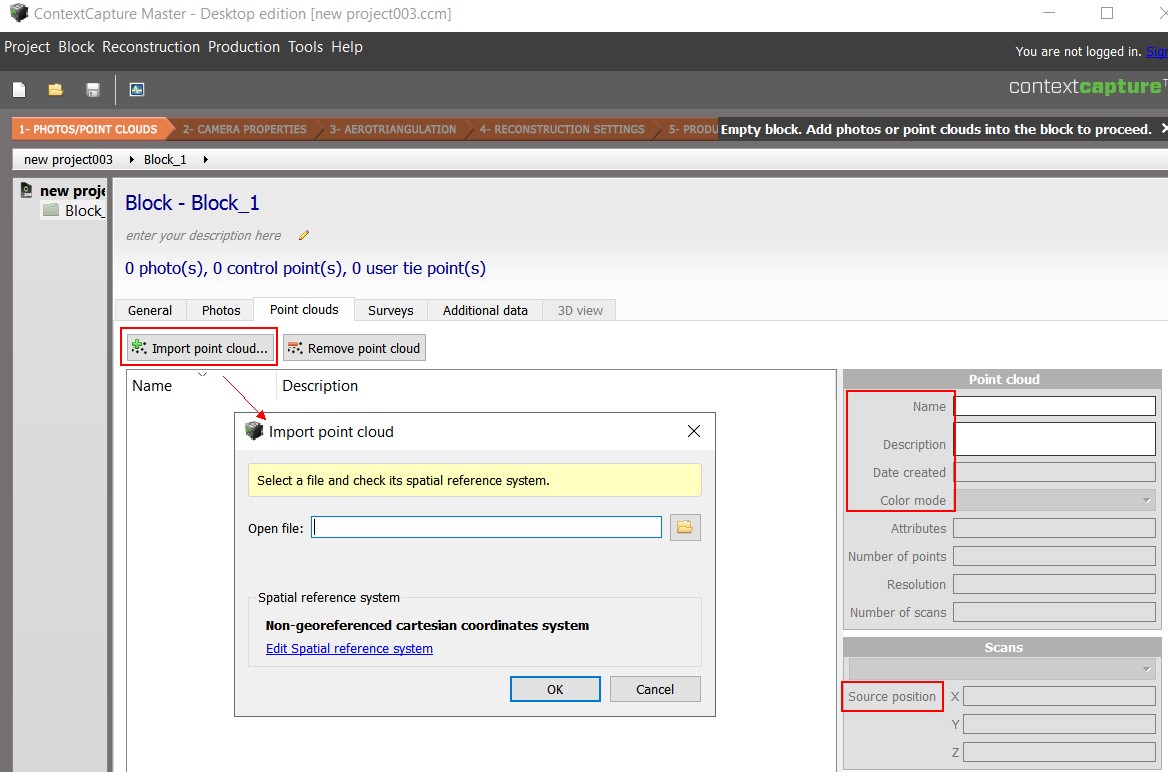Click the Remove point cloud button
1168x772 pixels.
[354, 348]
